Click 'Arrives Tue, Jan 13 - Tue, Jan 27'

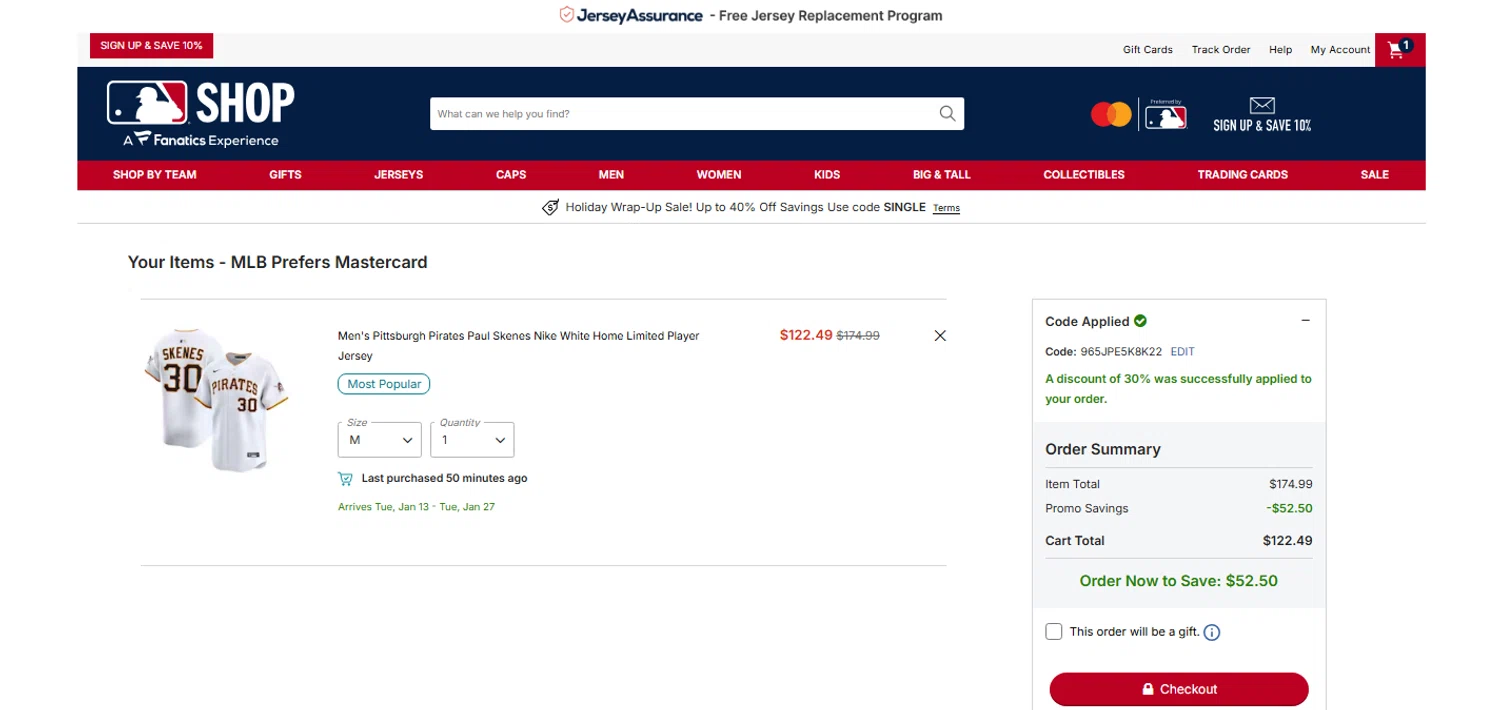coord(416,507)
